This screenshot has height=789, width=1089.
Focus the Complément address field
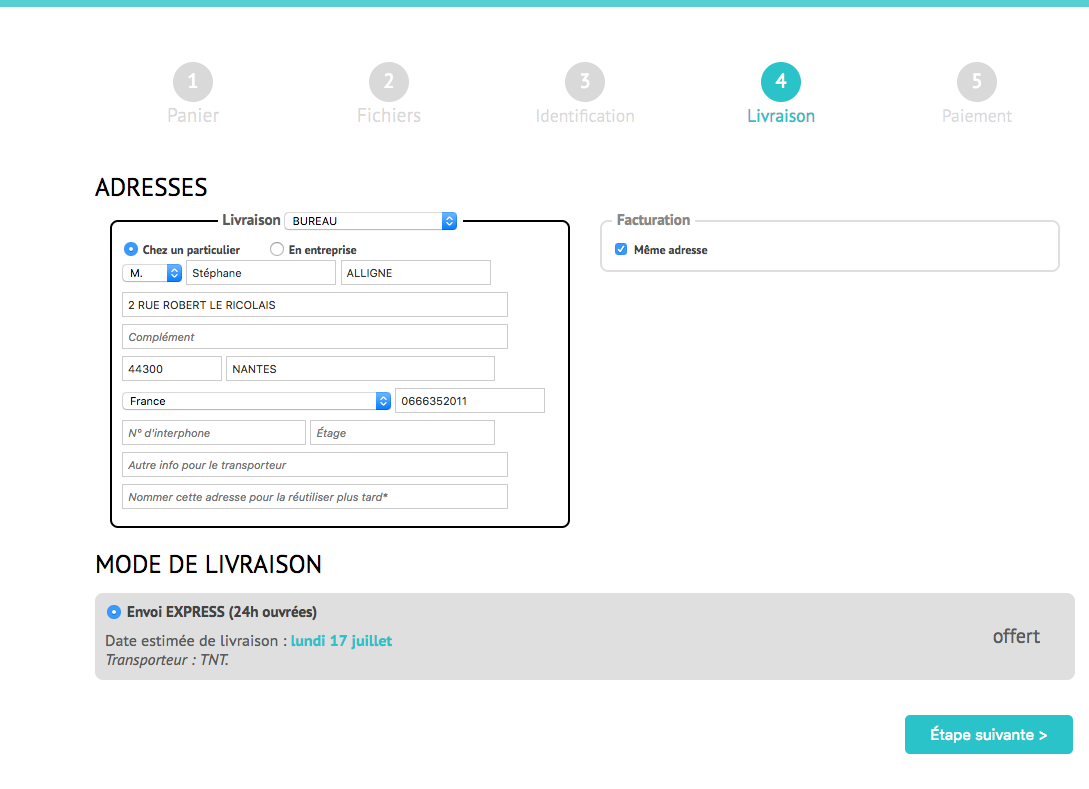[315, 337]
